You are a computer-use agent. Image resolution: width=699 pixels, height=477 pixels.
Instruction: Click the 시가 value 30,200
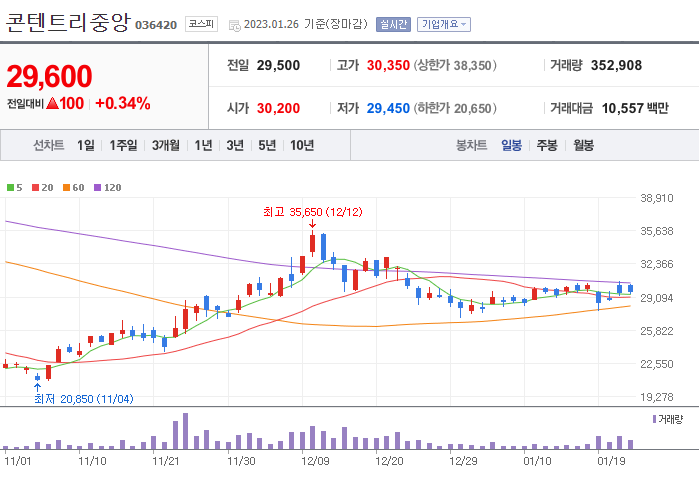tap(278, 108)
